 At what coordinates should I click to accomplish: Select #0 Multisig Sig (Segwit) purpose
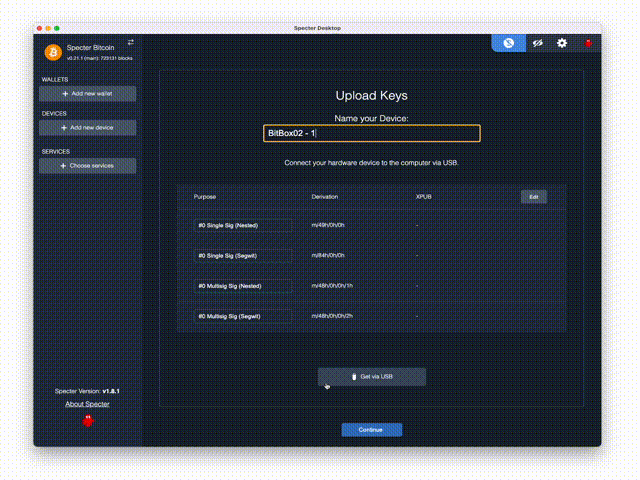coord(243,316)
